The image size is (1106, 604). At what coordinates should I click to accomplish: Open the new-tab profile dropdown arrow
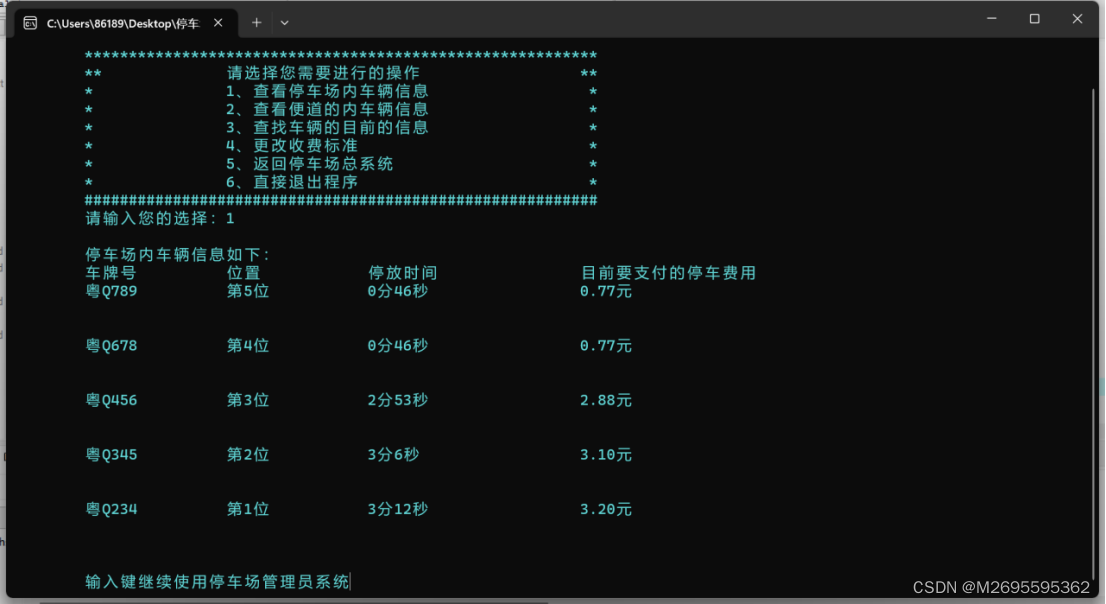click(x=284, y=23)
